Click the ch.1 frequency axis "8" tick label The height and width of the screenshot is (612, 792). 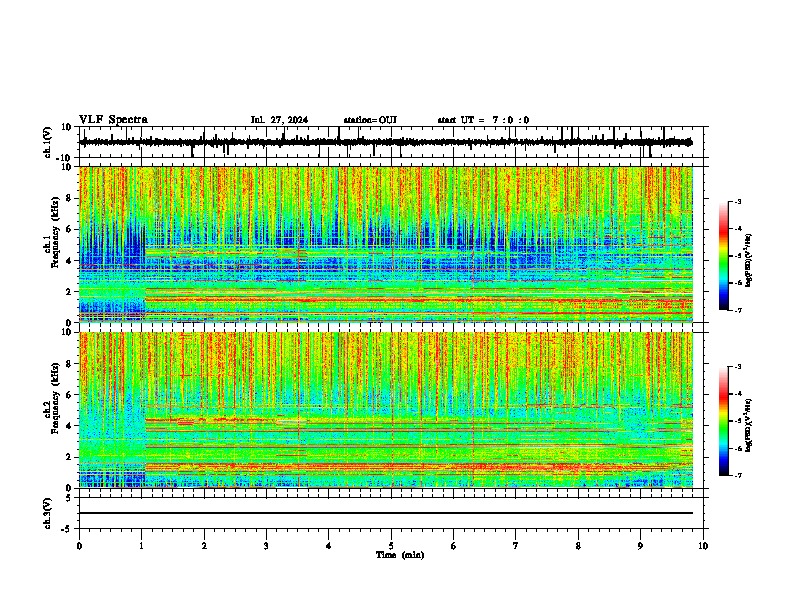coord(70,198)
